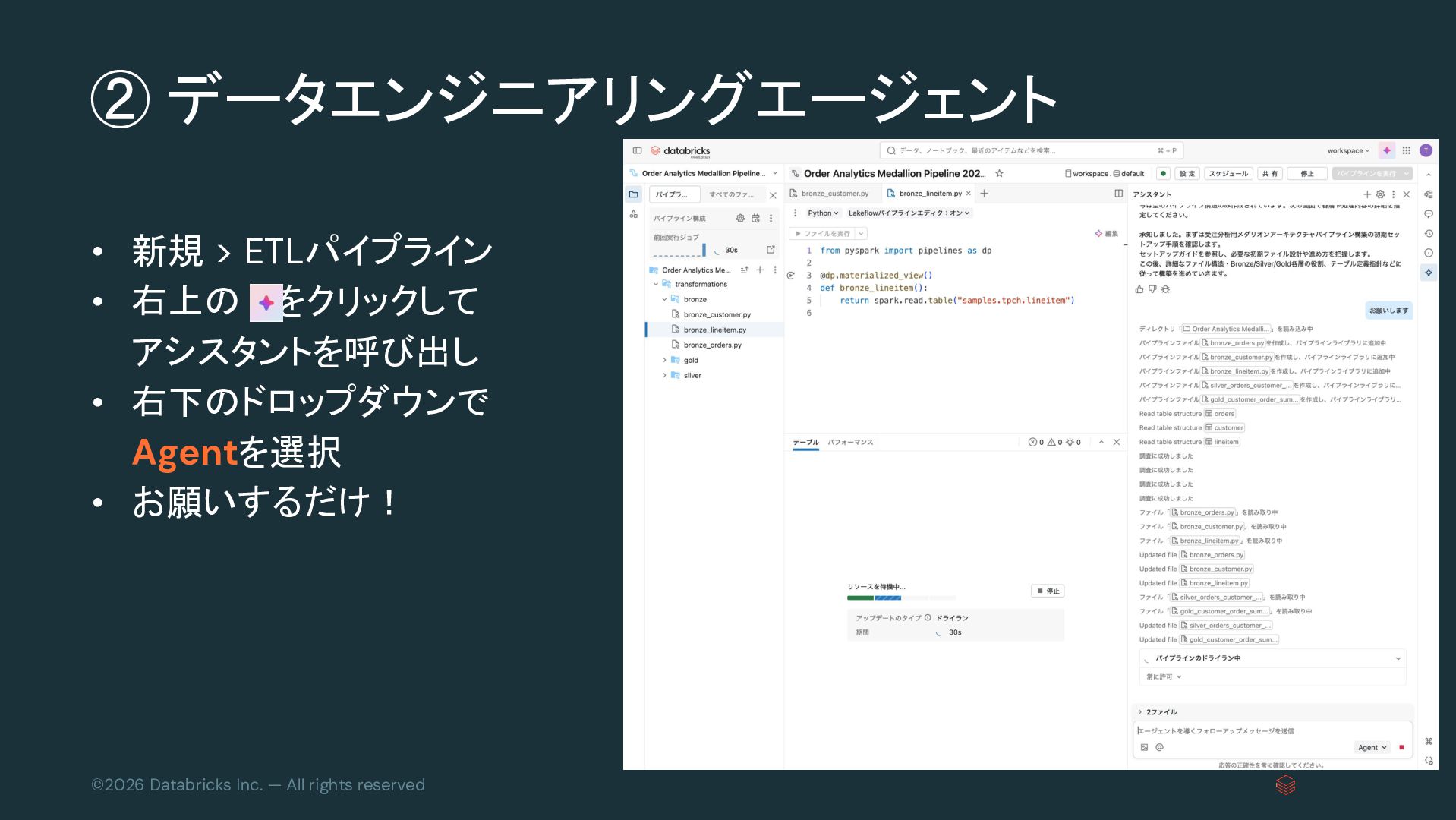Open assistant panel kebab menu
Viewport: 1456px width, 820px height.
point(1393,194)
